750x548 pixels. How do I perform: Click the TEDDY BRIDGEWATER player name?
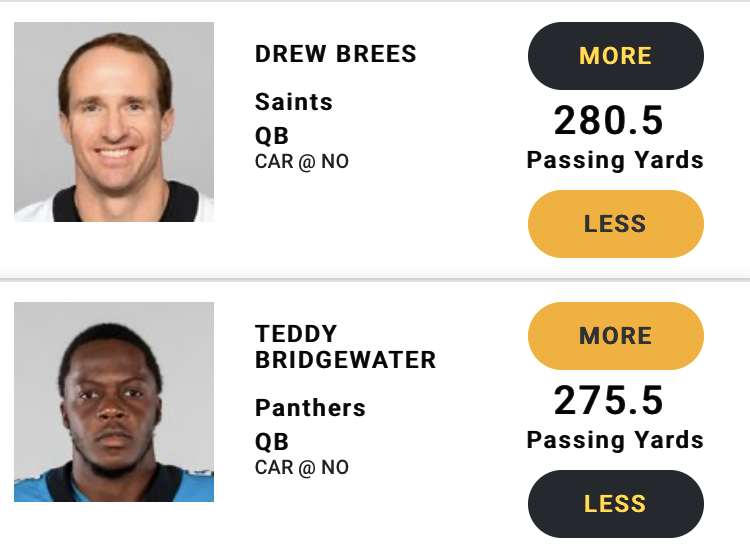345,347
